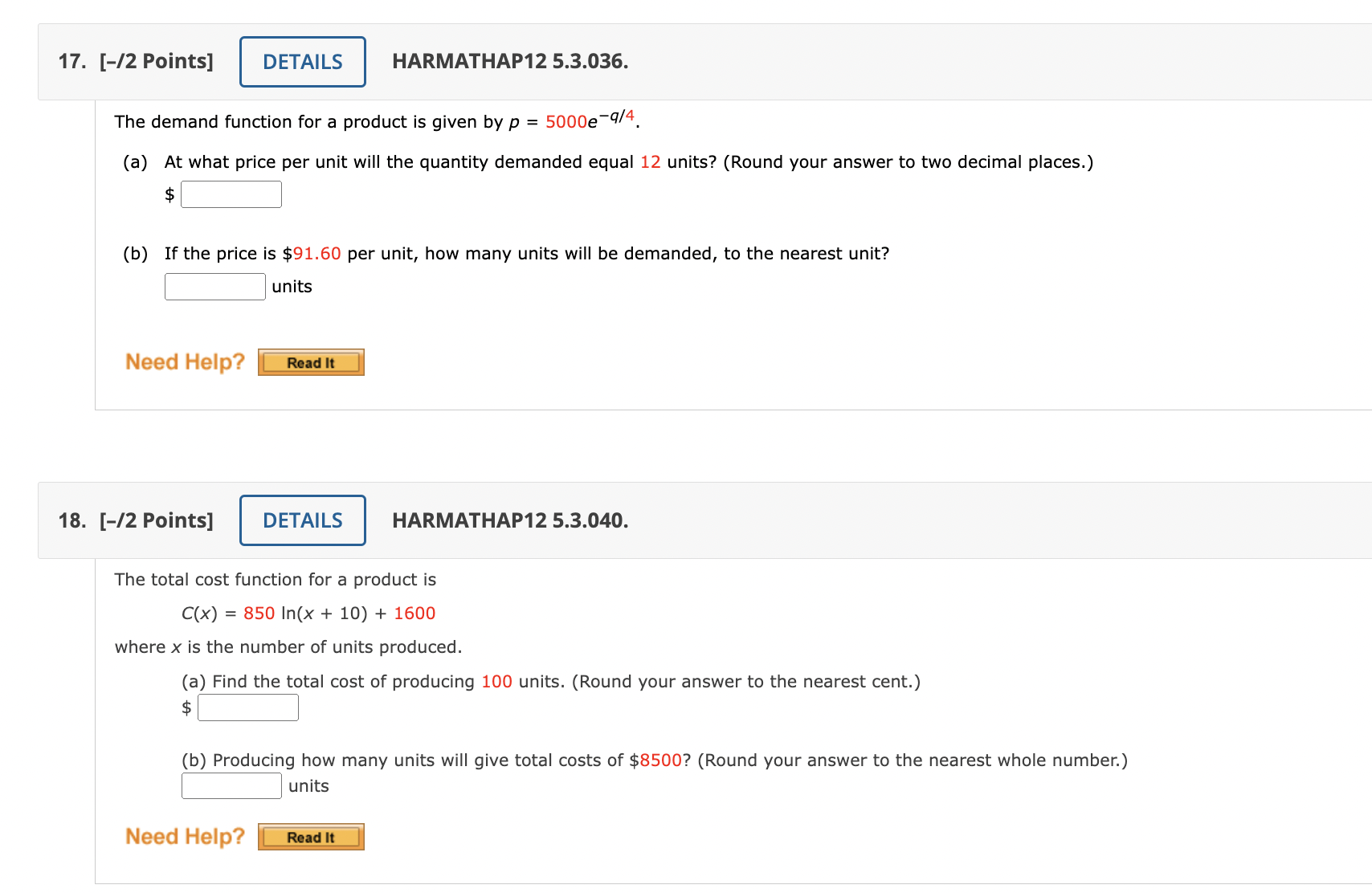Click Read It for problem HARMATHAP12 5.3.040
This screenshot has width=1372, height=893.
pos(310,836)
